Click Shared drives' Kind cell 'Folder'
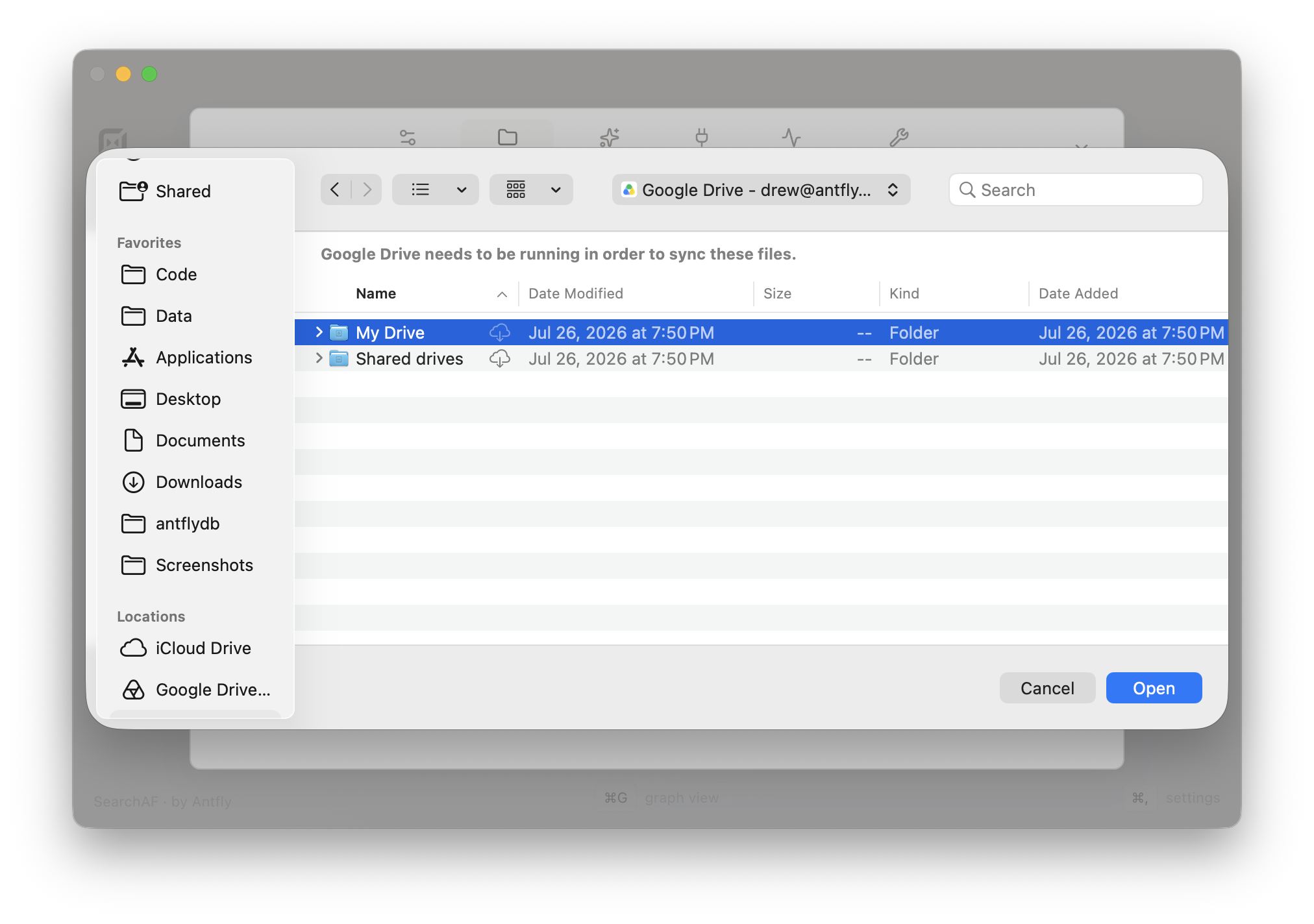Screen dimensions: 1314x924 pos(913,359)
